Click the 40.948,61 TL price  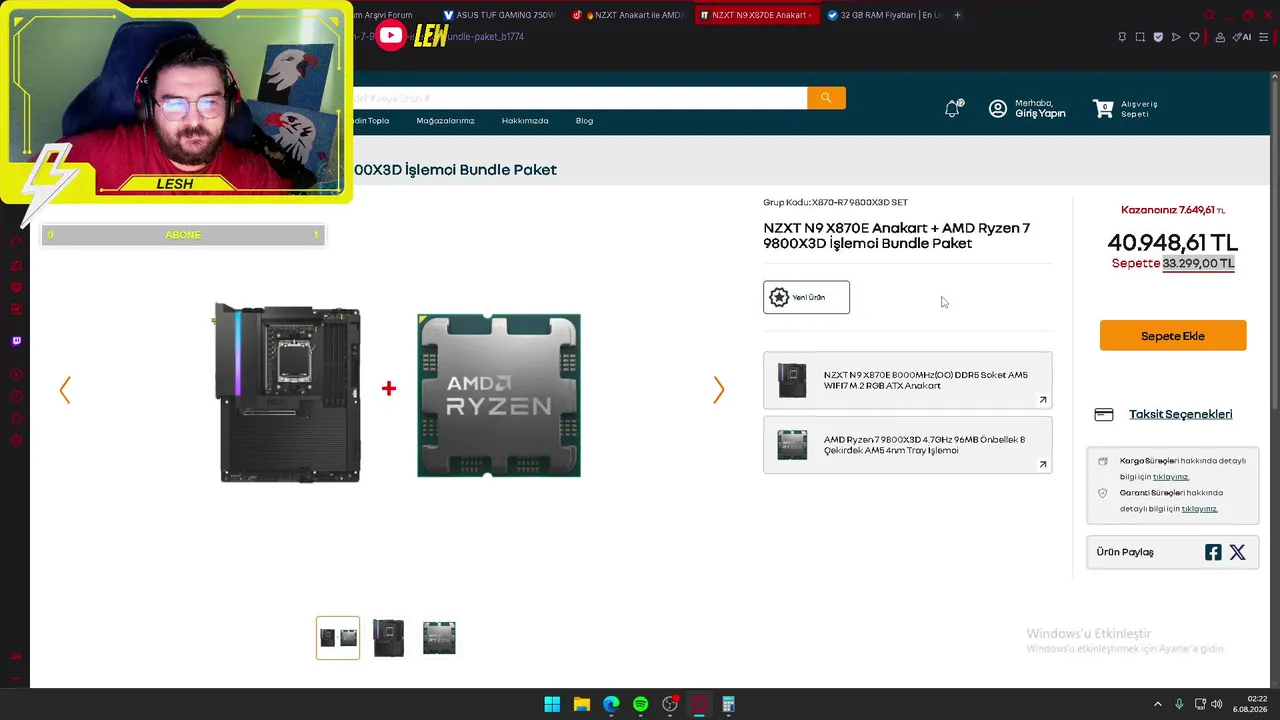(1173, 243)
